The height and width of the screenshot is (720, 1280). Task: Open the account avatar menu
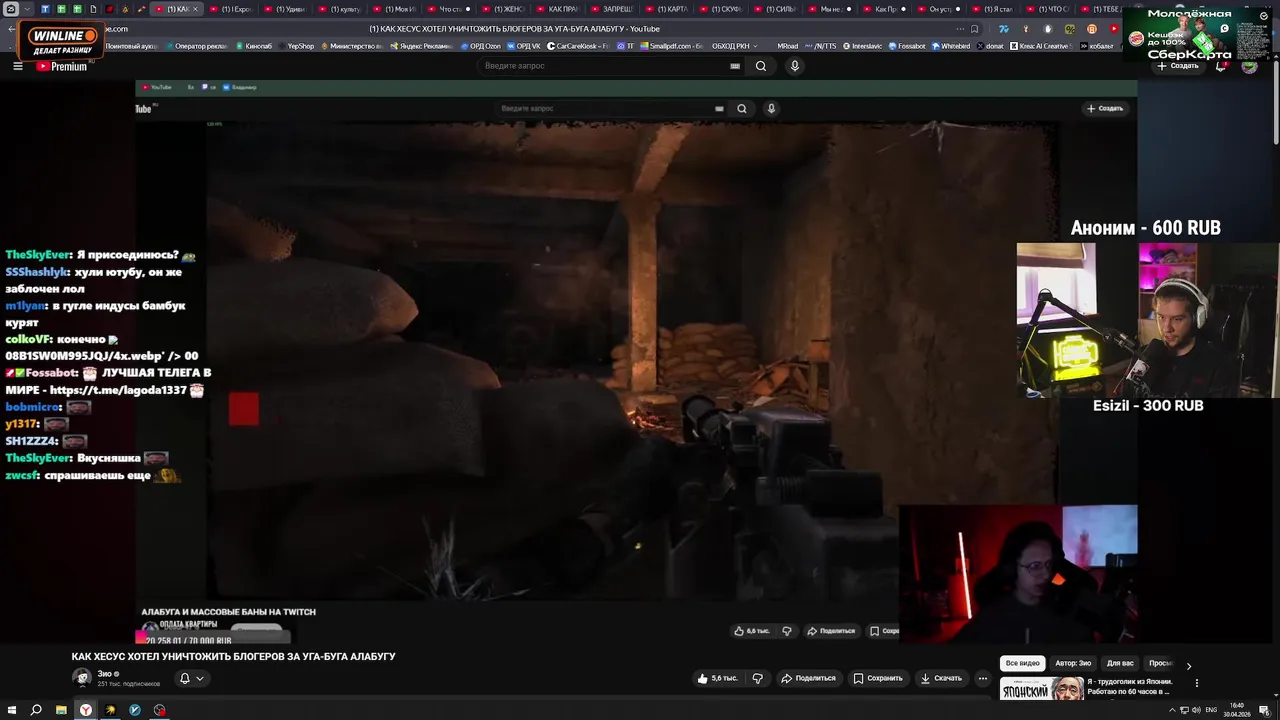pos(1249,67)
